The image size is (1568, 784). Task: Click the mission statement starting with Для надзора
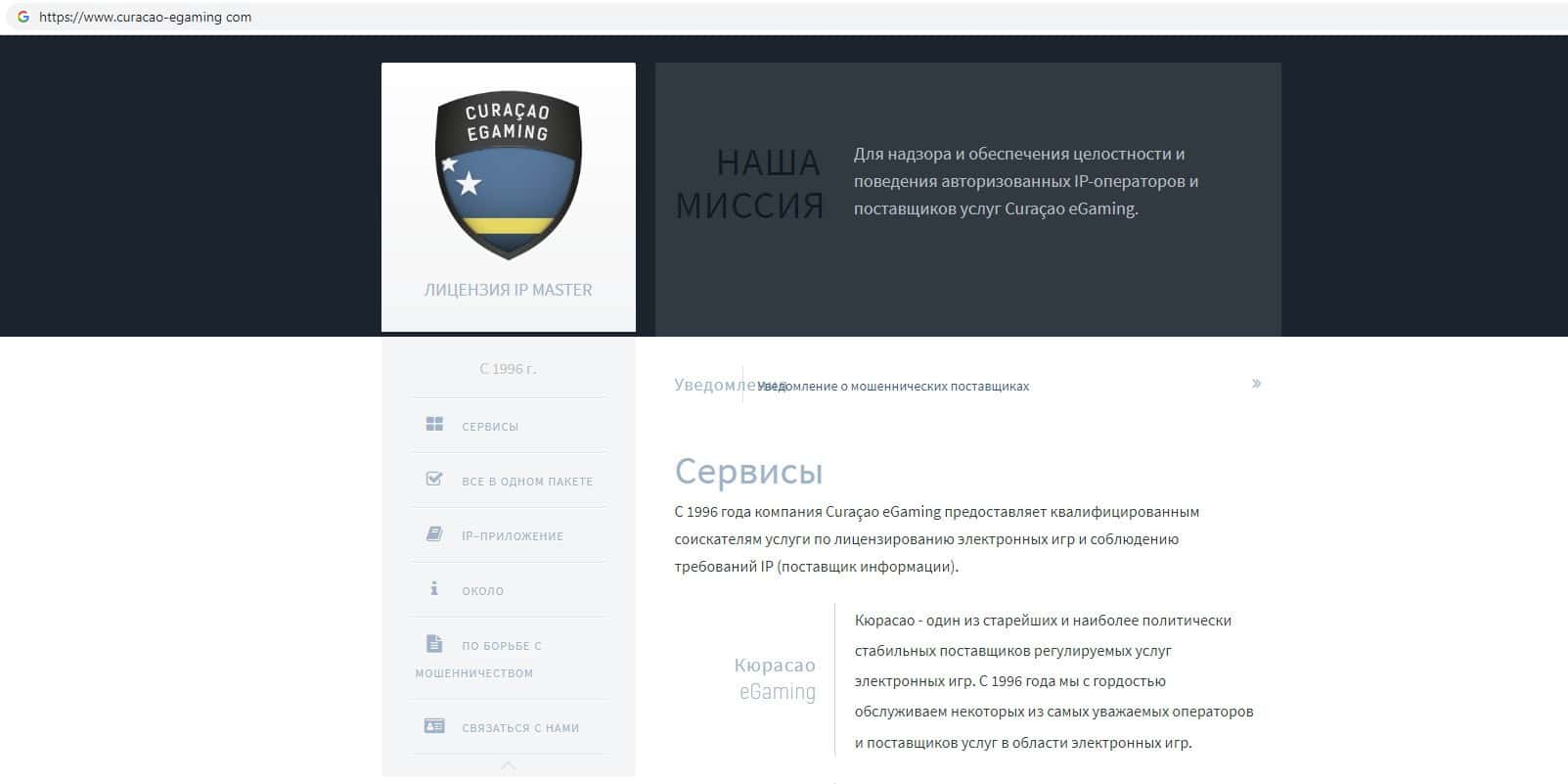[x=1026, y=181]
